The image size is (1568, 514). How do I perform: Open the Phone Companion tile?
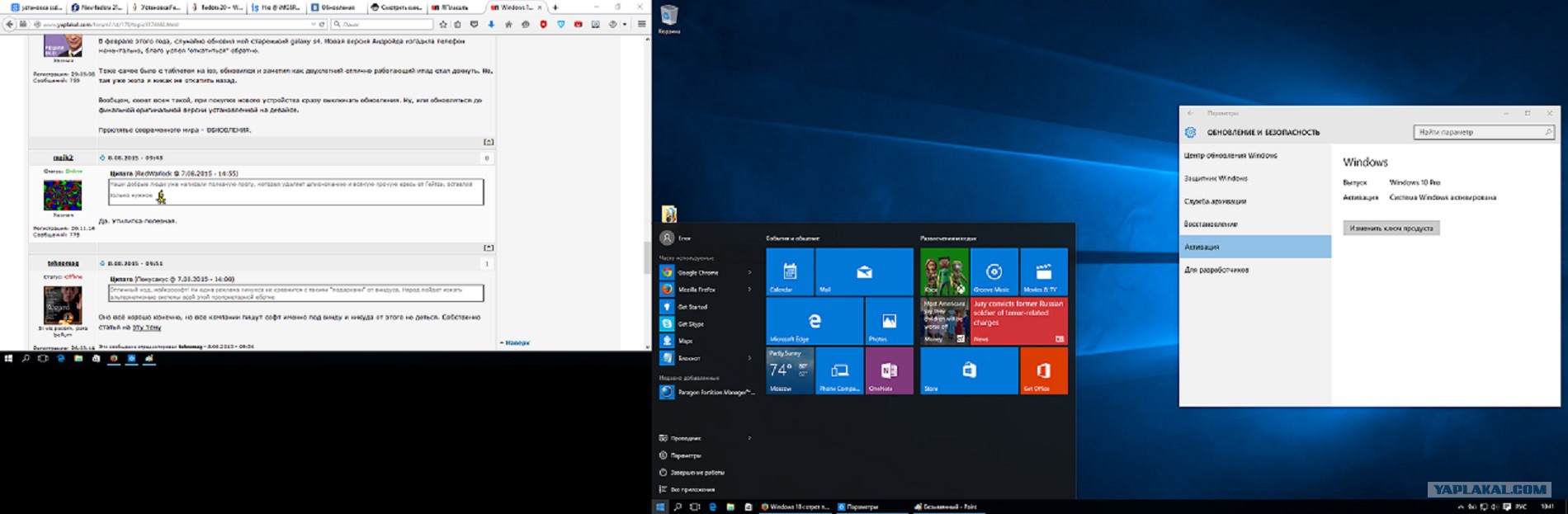(839, 370)
